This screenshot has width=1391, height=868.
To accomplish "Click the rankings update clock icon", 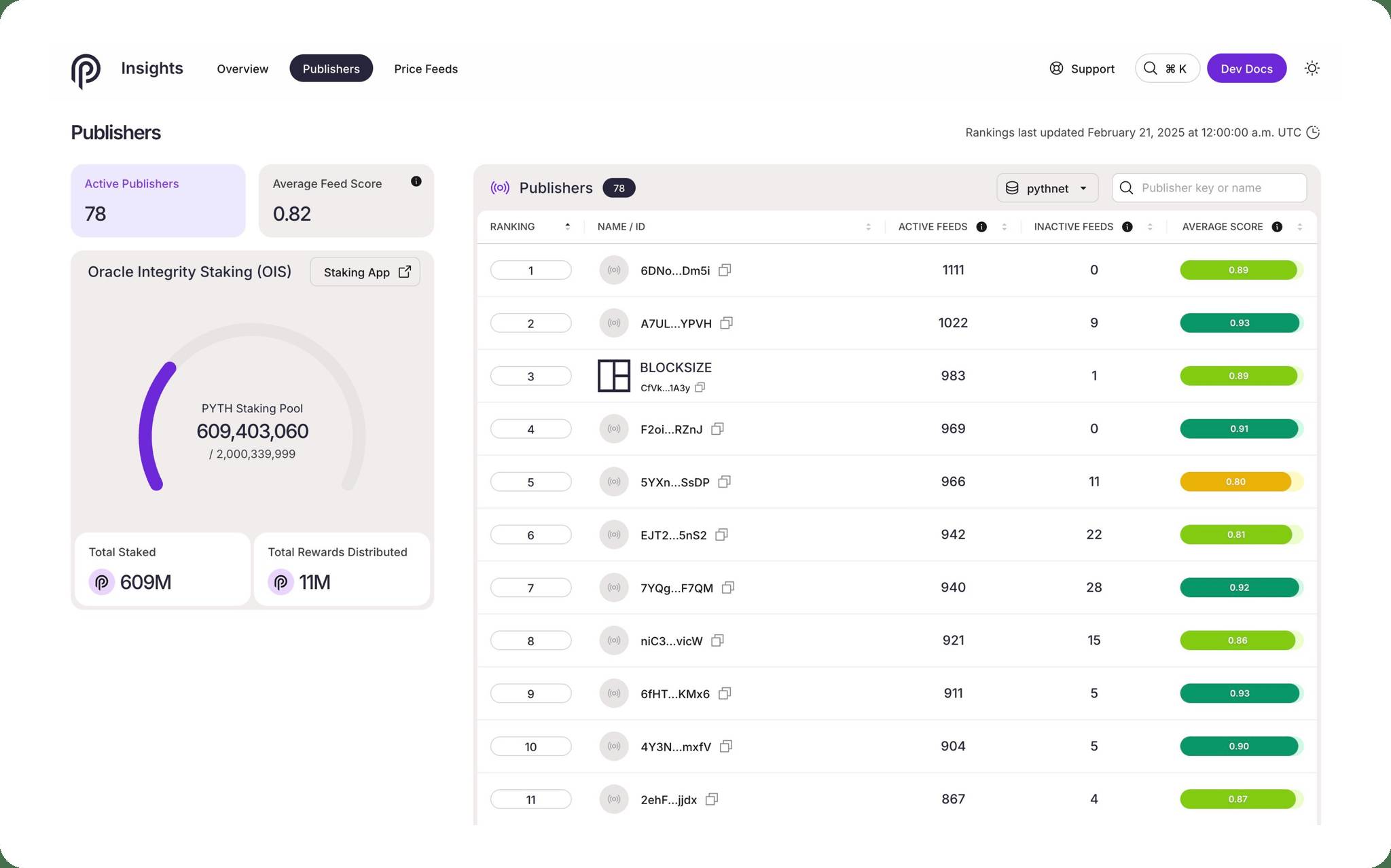I will pyautogui.click(x=1313, y=132).
